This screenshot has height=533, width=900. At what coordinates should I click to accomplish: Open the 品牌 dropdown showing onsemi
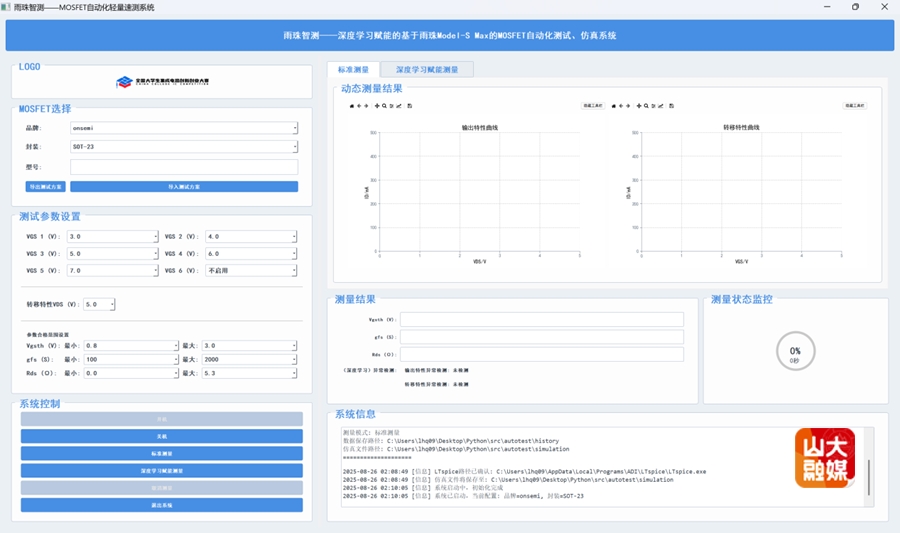(x=184, y=128)
